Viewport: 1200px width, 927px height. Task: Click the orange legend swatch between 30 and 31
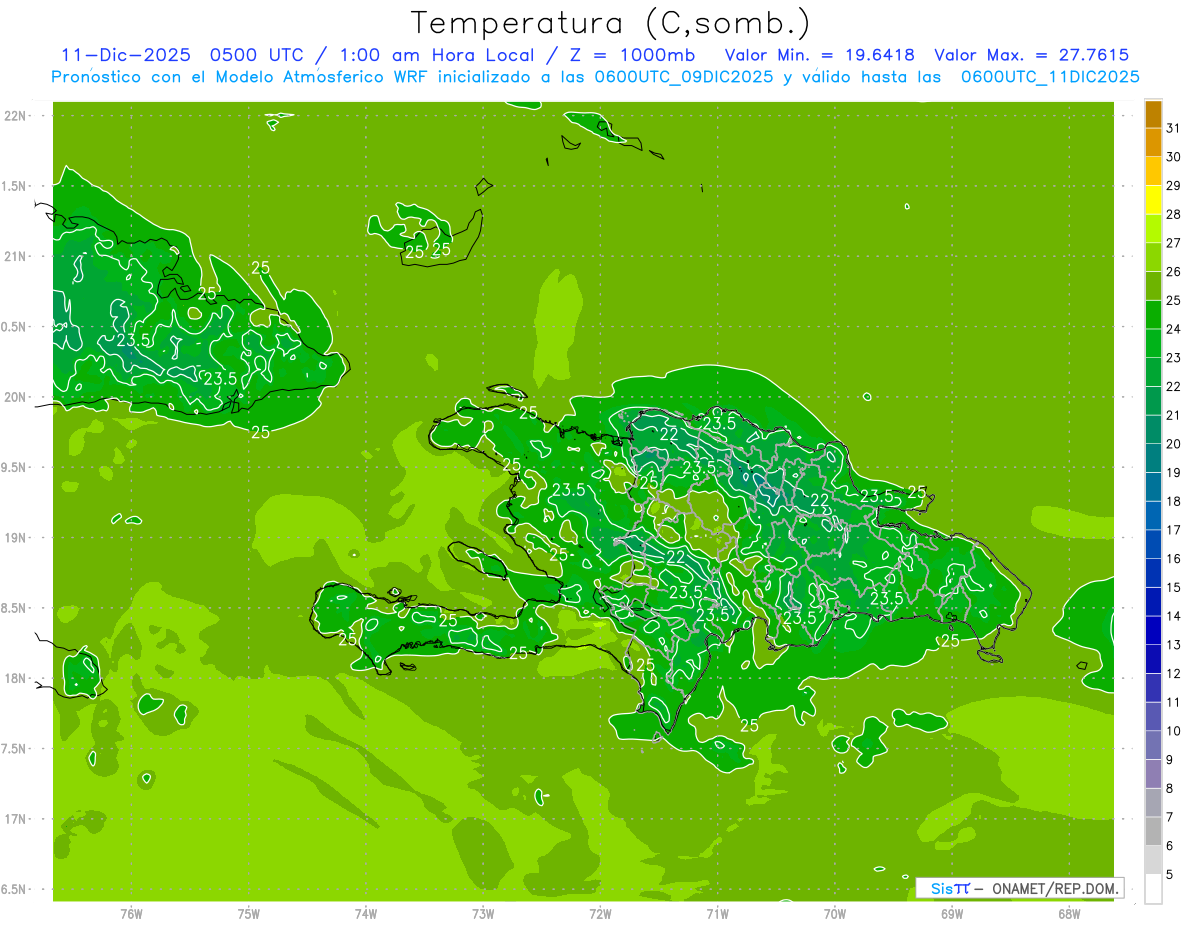pyautogui.click(x=1153, y=143)
